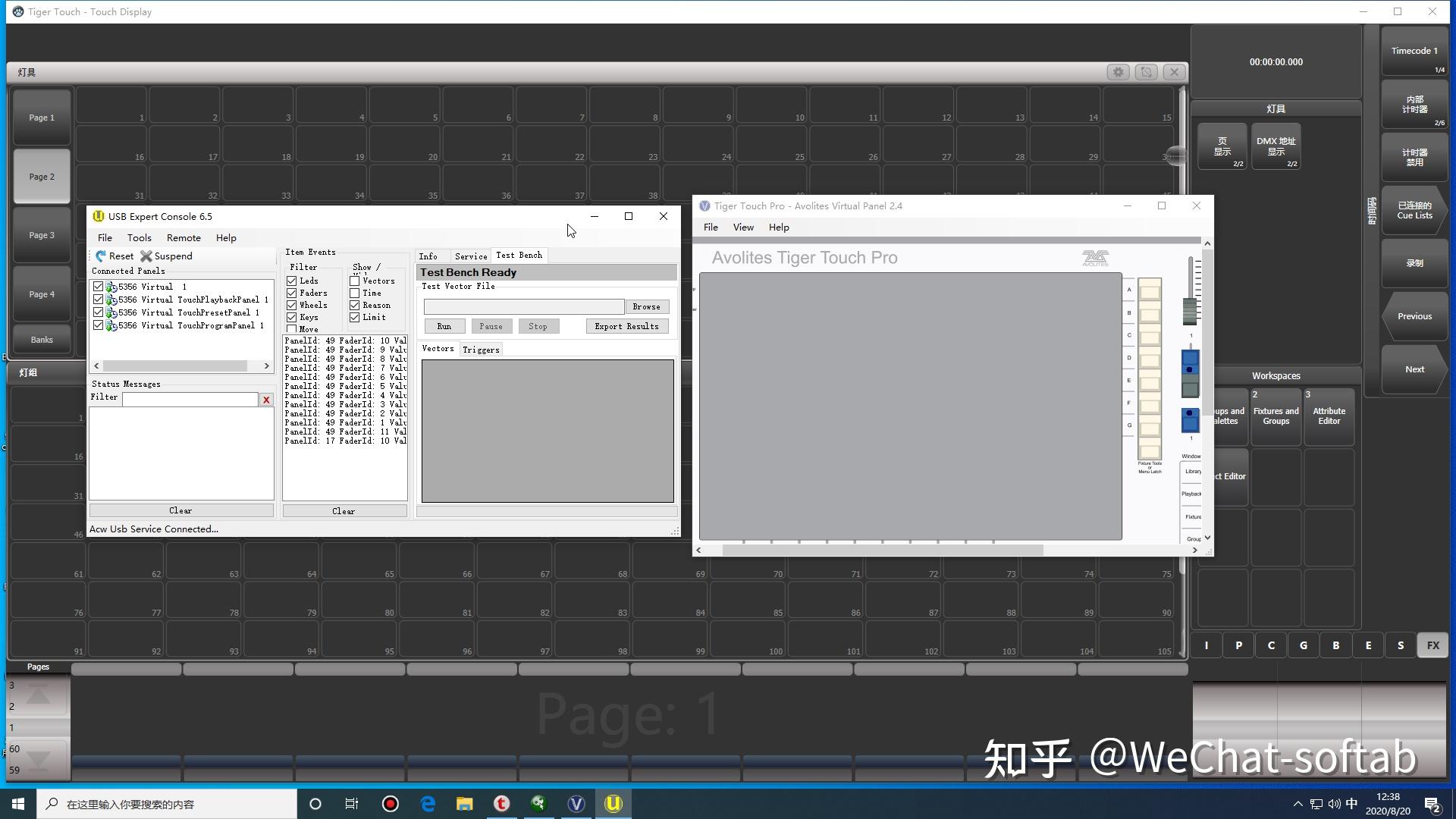The width and height of the screenshot is (1456, 819).
Task: Select the FX attribute bank softkey
Action: (1432, 645)
